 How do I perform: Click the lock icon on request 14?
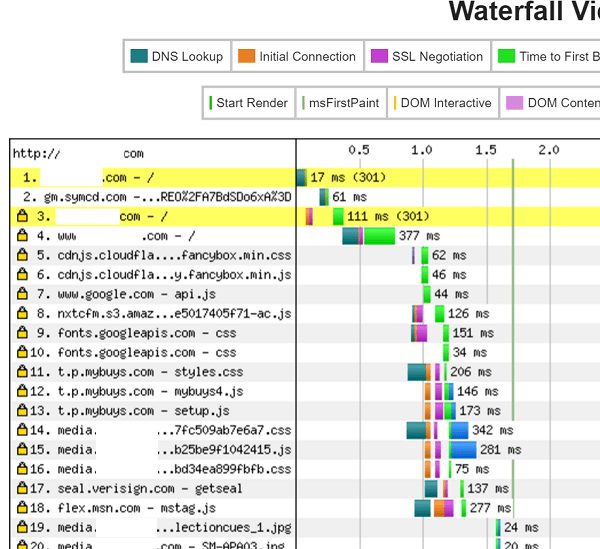(23, 430)
